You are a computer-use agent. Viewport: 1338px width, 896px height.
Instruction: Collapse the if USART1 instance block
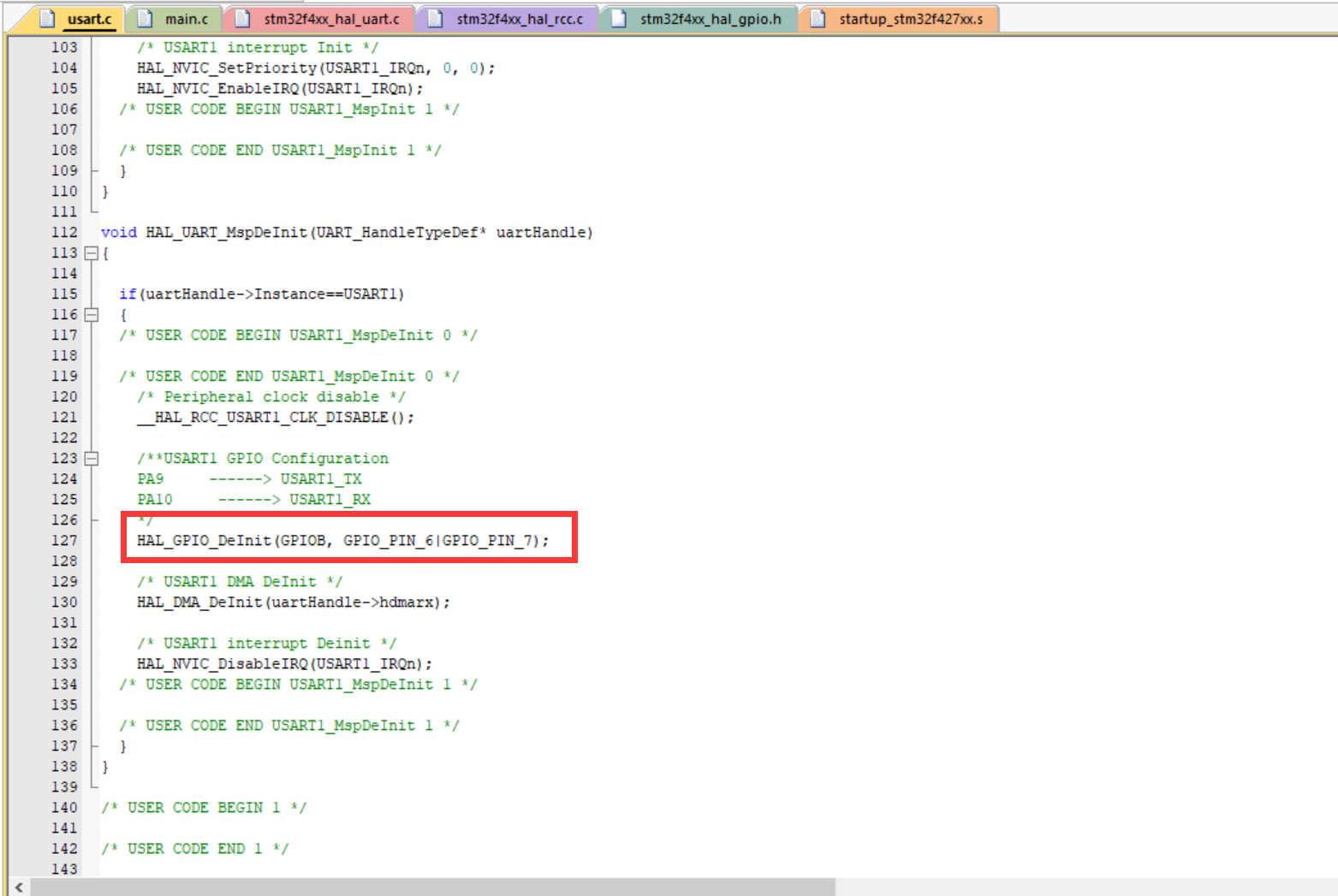click(92, 314)
